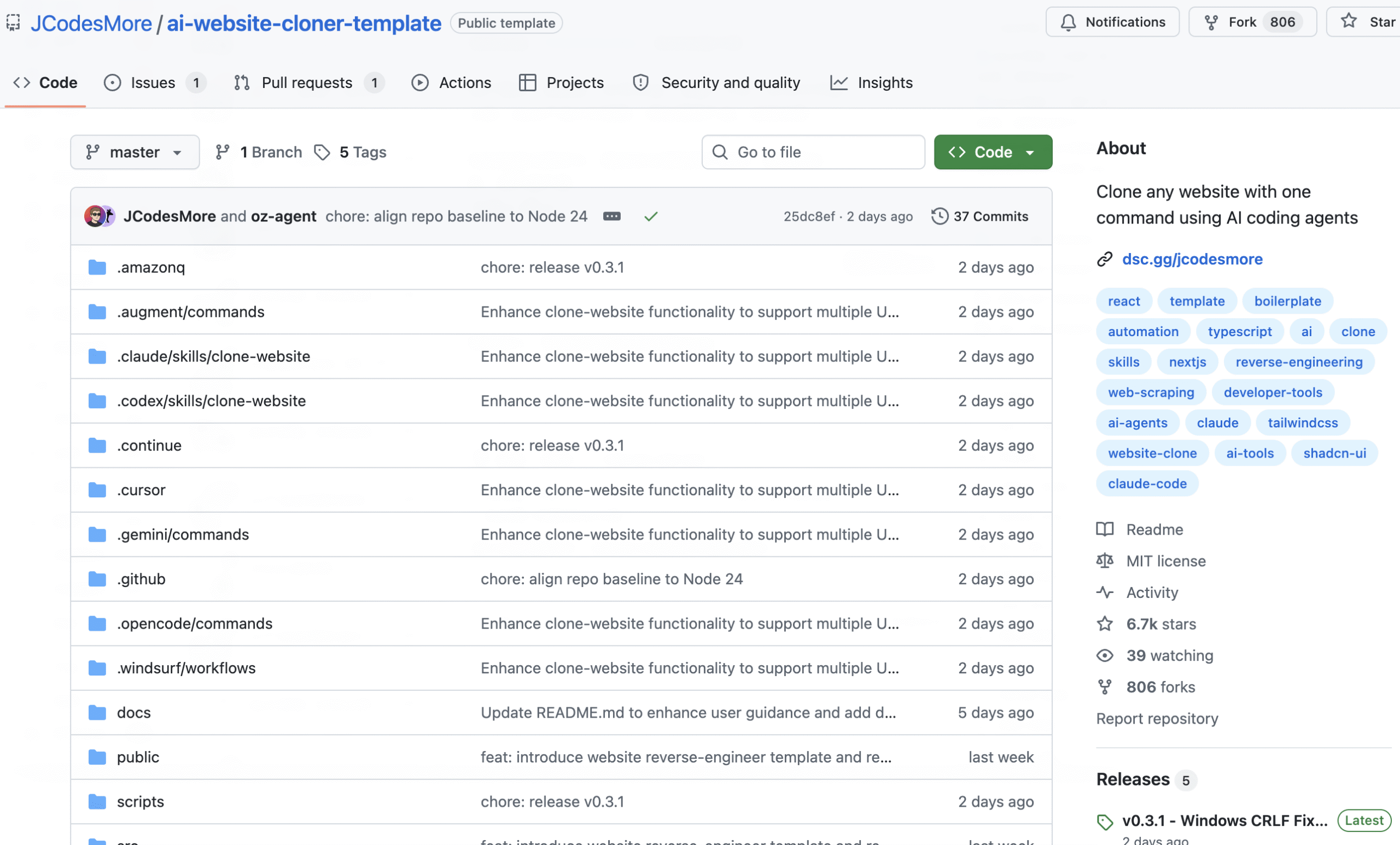Screen dimensions: 1400x845
Task: Go to the Insights tab
Action: pyautogui.click(x=884, y=83)
